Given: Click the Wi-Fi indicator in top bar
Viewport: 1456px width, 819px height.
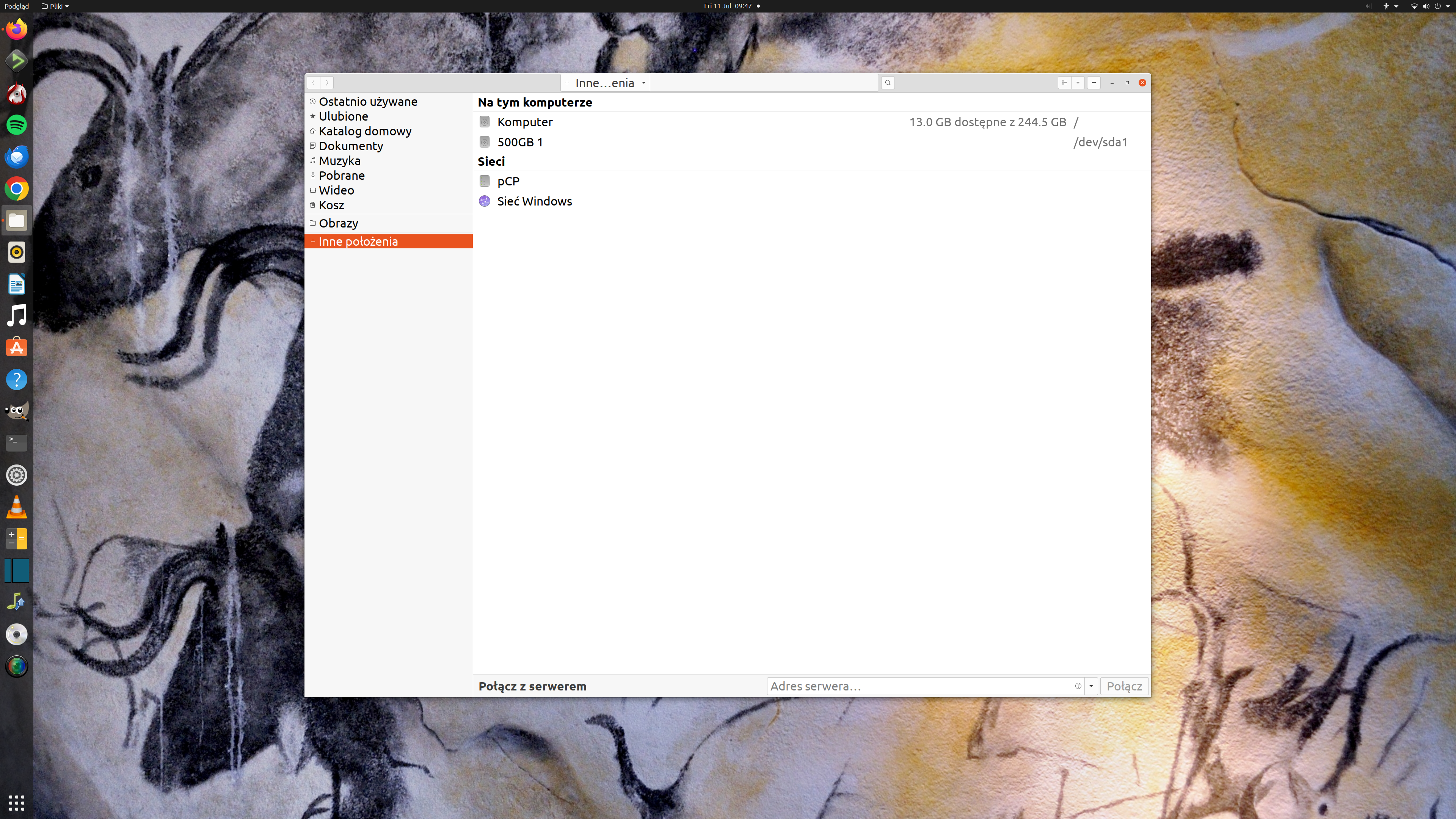Looking at the screenshot, I should click(x=1414, y=6).
